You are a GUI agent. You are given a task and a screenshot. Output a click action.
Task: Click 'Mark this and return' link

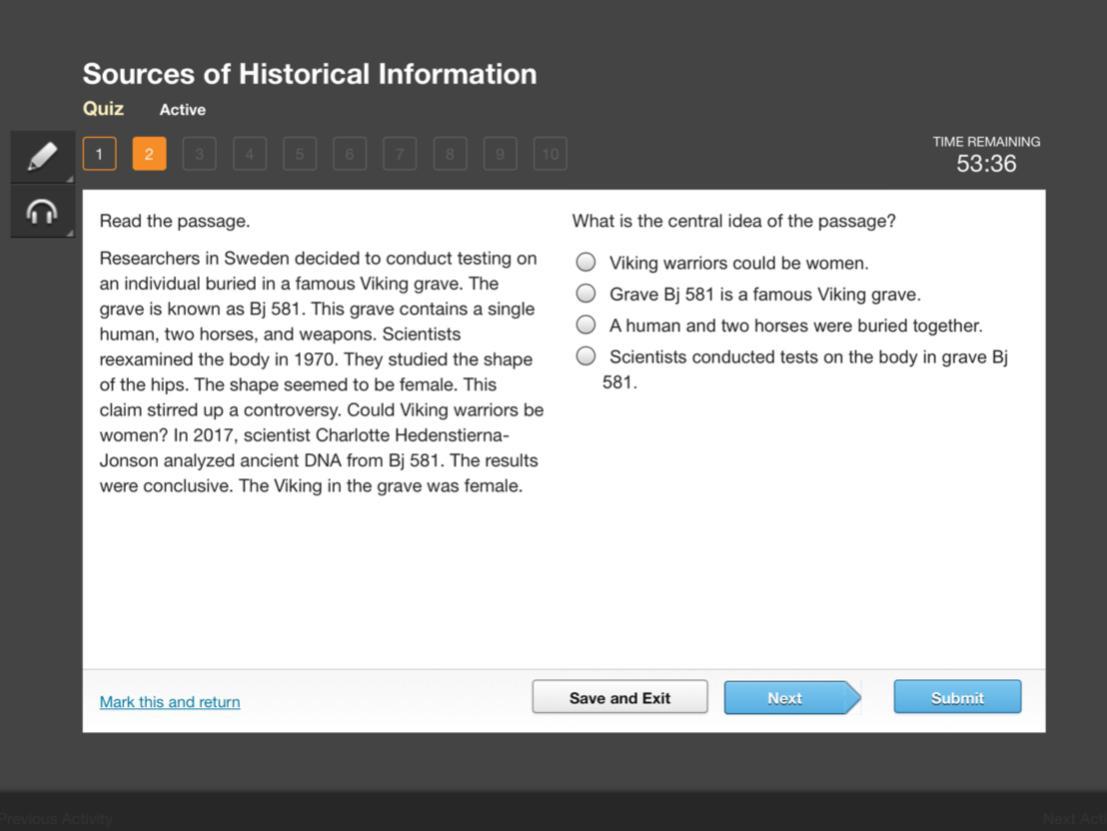pos(170,702)
